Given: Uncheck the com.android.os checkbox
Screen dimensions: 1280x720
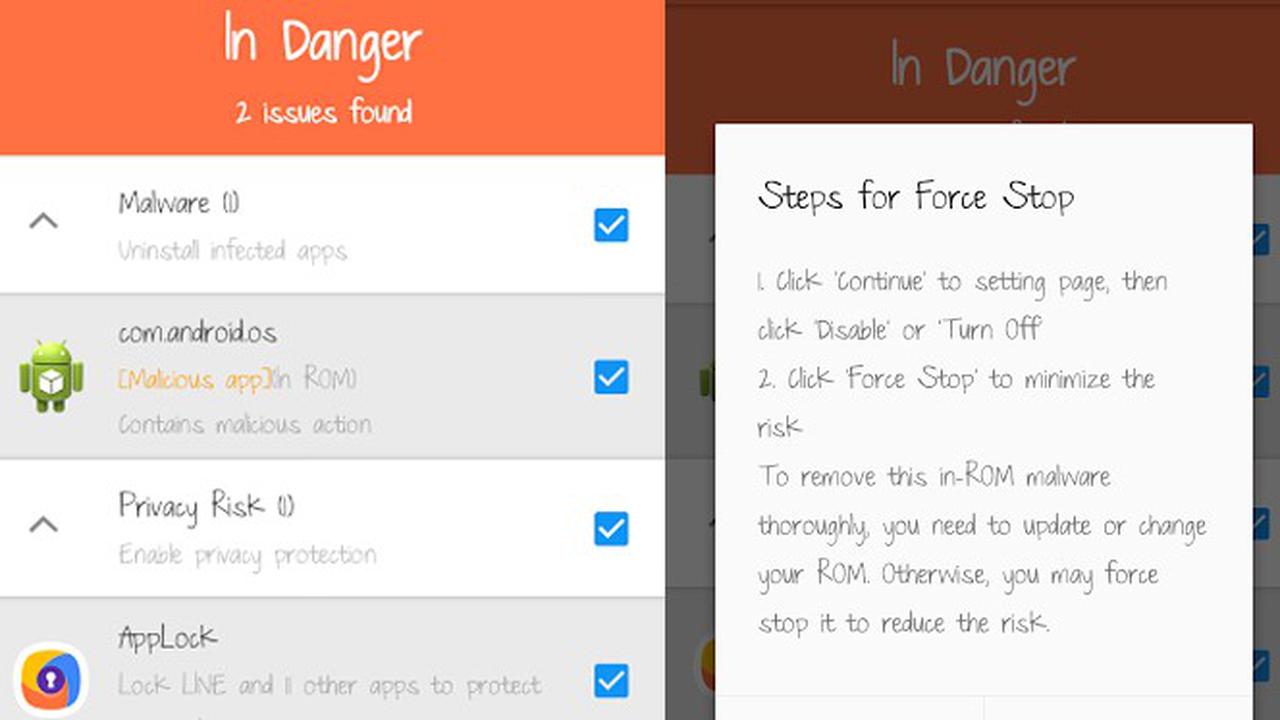Looking at the screenshot, I should pyautogui.click(x=611, y=377).
